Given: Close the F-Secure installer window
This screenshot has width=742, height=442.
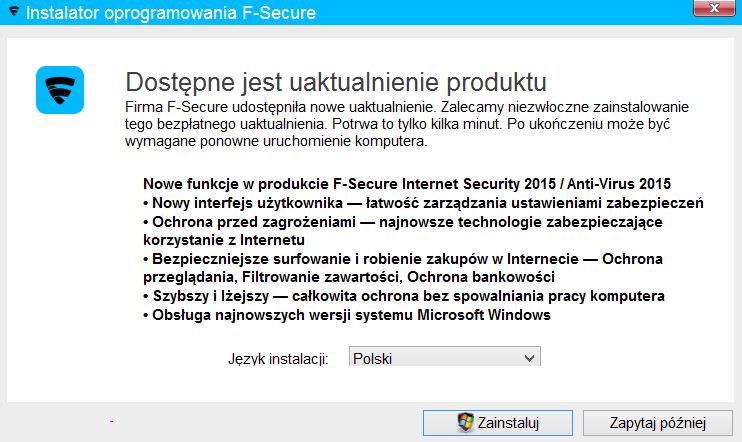Looking at the screenshot, I should [715, 8].
